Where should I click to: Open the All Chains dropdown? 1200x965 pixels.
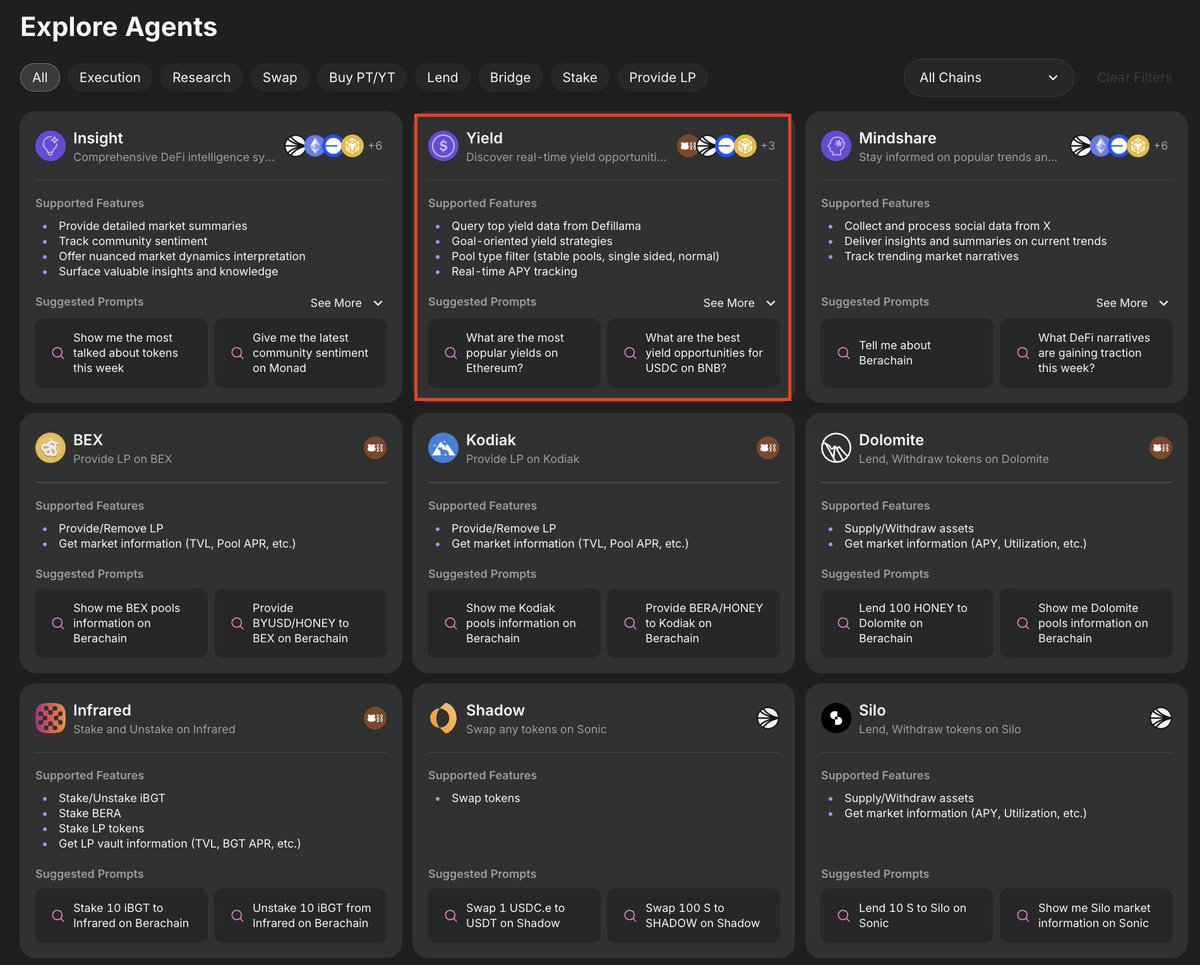pos(988,77)
